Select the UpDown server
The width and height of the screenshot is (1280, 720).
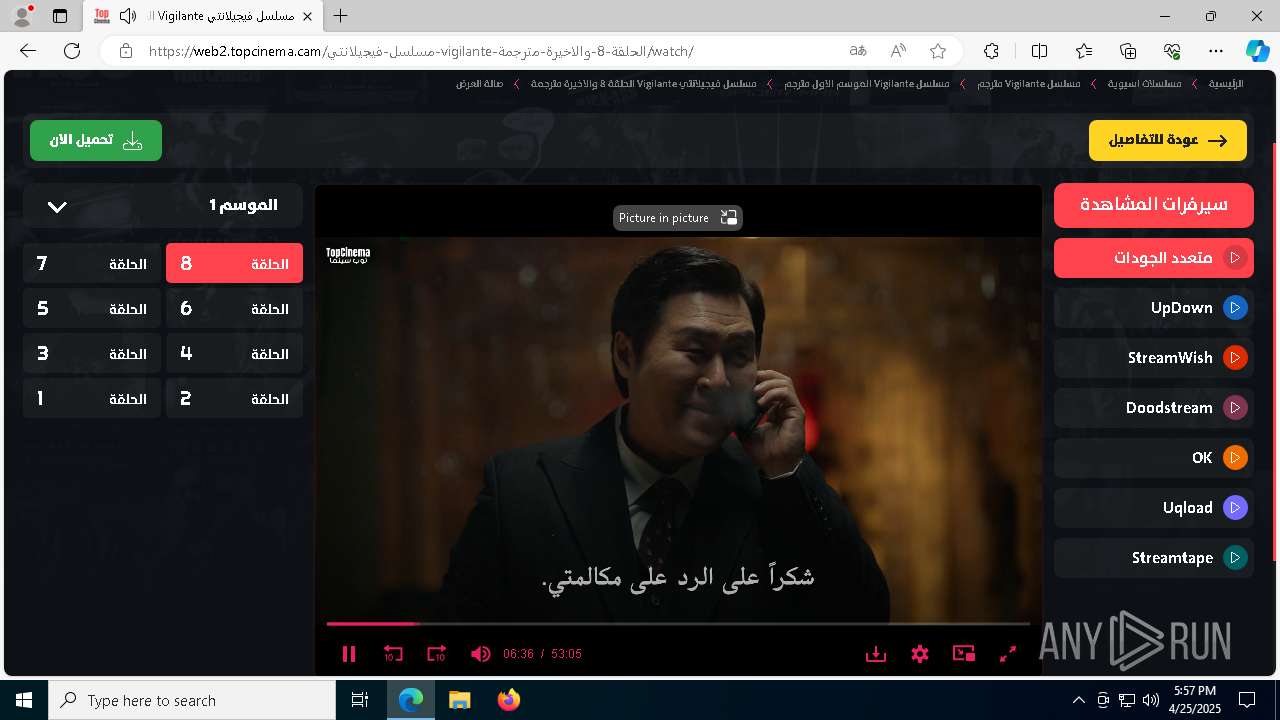click(1154, 308)
